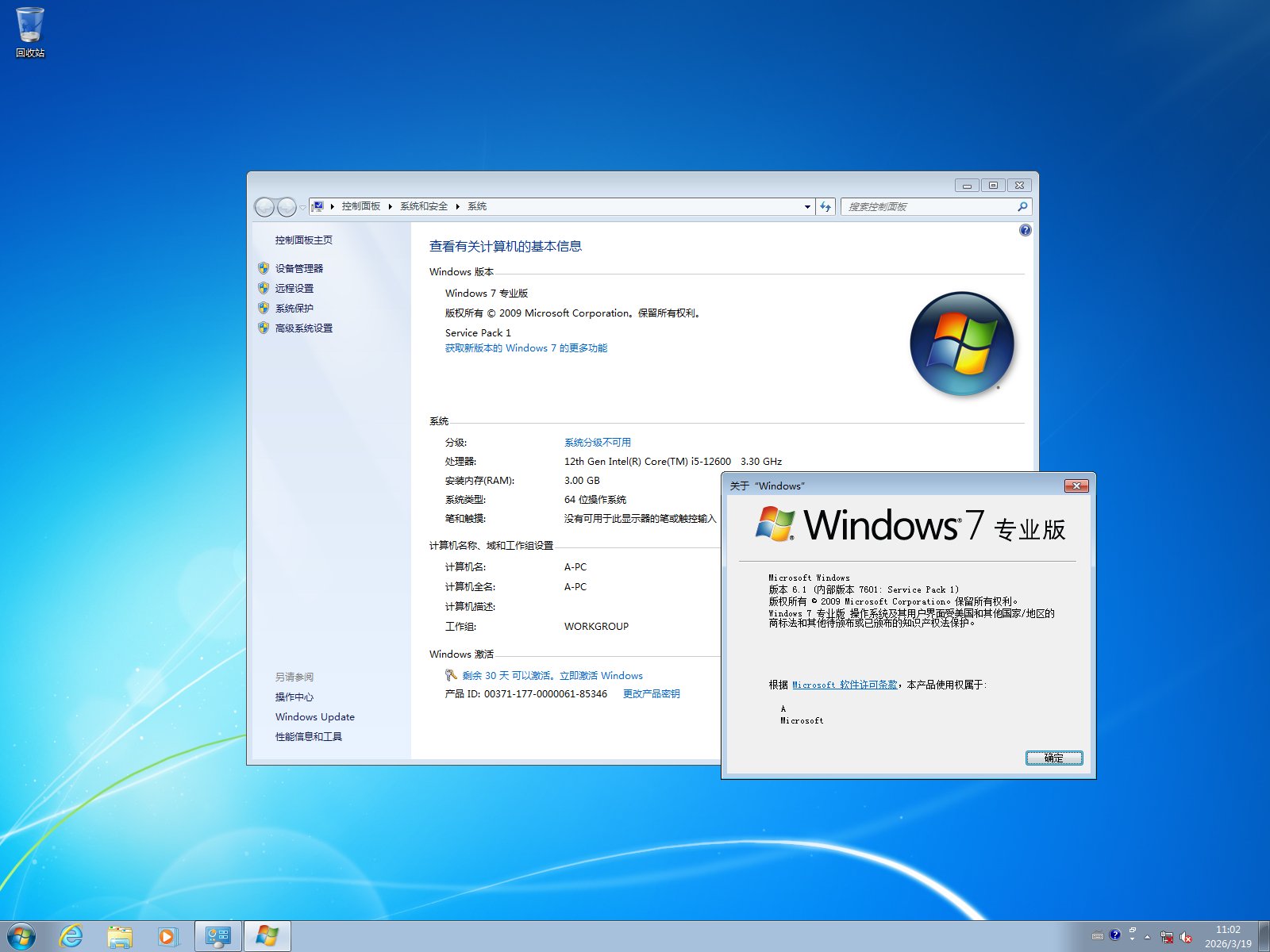
Task: Open 高级系统设置 from the sidebar
Action: [x=304, y=328]
